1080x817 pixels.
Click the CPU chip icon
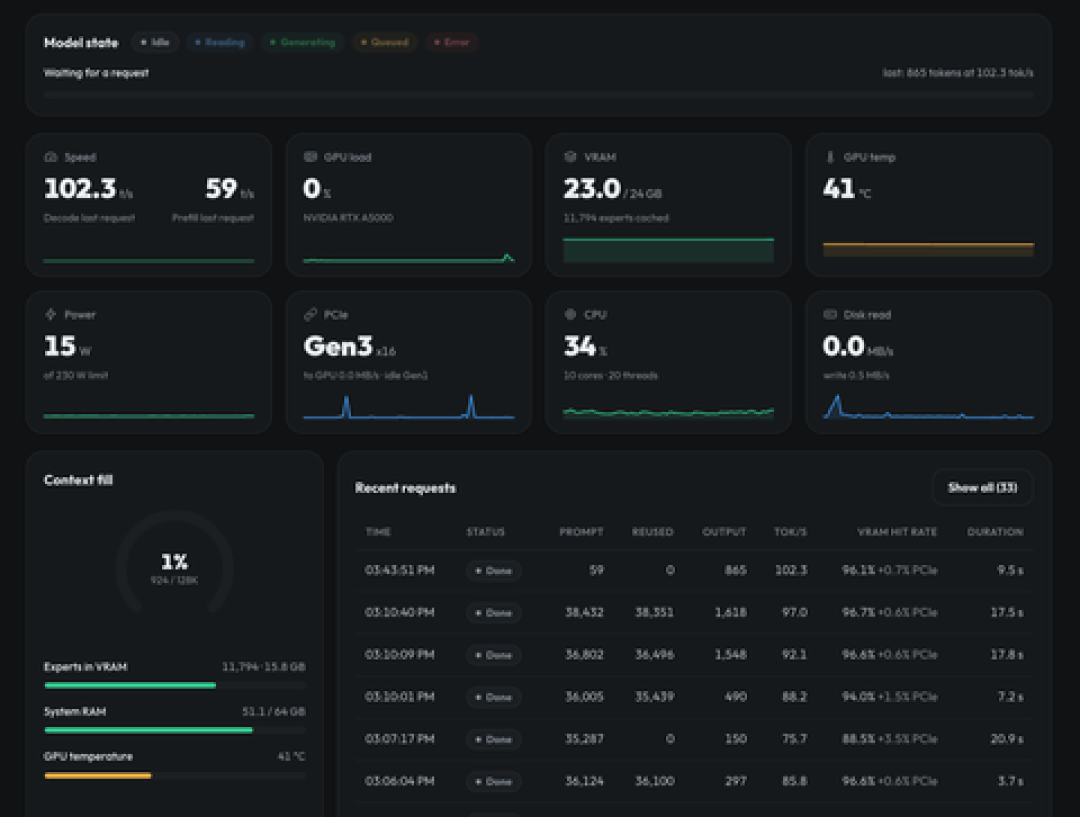tap(570, 314)
